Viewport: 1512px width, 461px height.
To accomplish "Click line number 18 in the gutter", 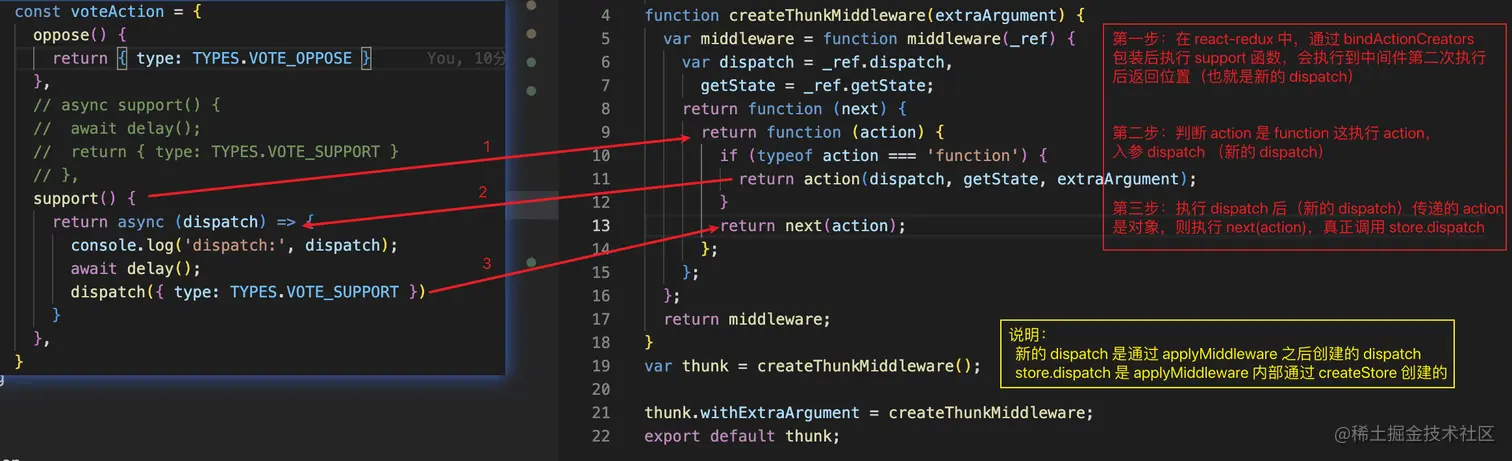I will coord(600,342).
